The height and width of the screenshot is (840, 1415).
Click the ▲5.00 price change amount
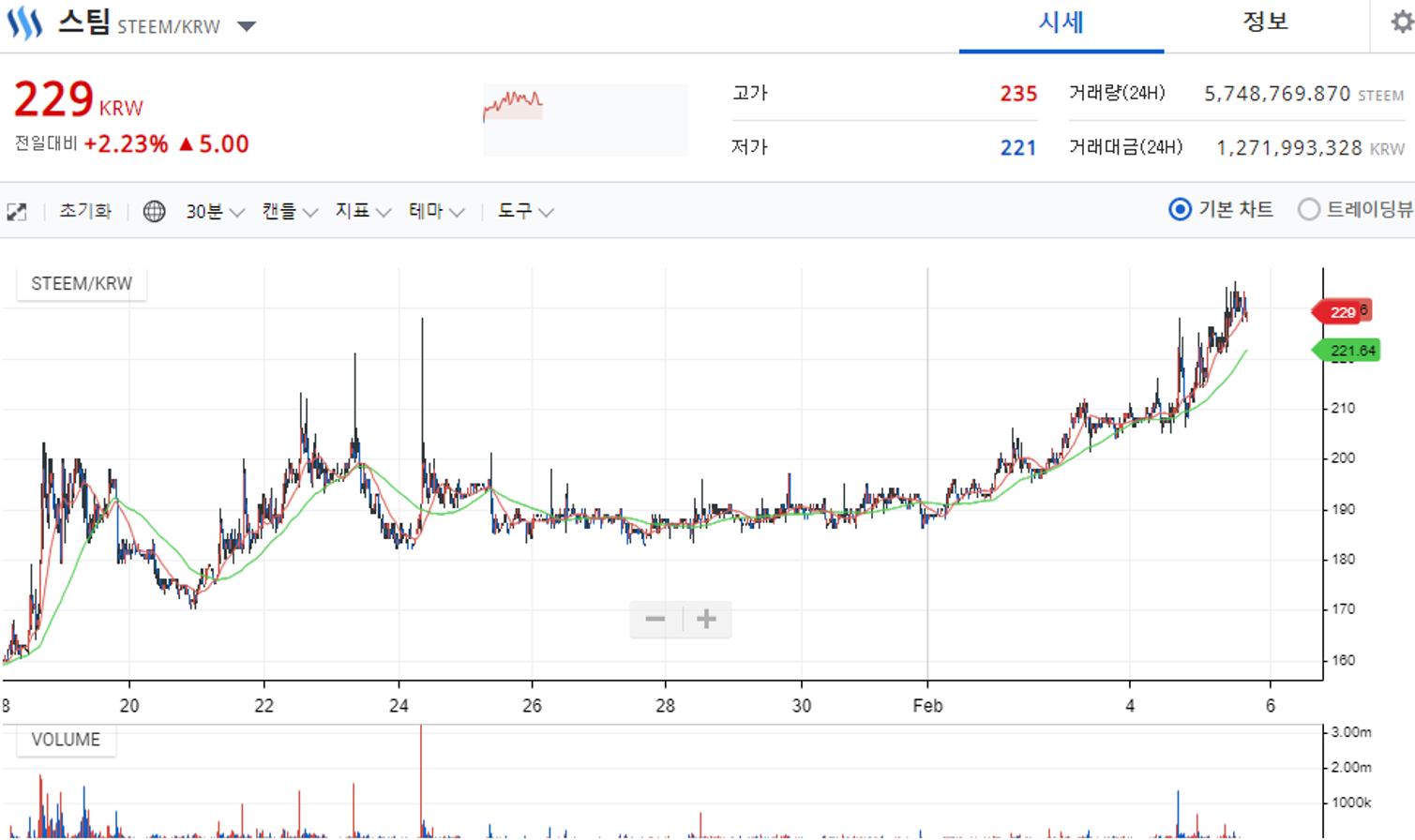tap(214, 144)
